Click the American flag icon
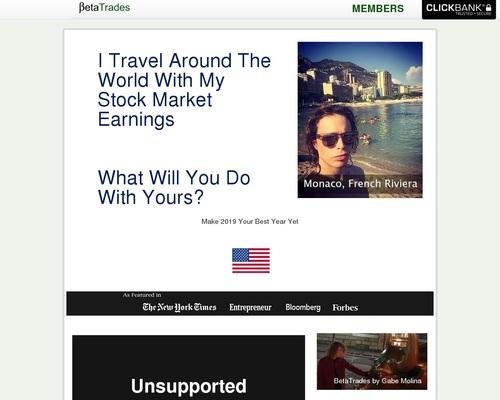 click(x=251, y=260)
